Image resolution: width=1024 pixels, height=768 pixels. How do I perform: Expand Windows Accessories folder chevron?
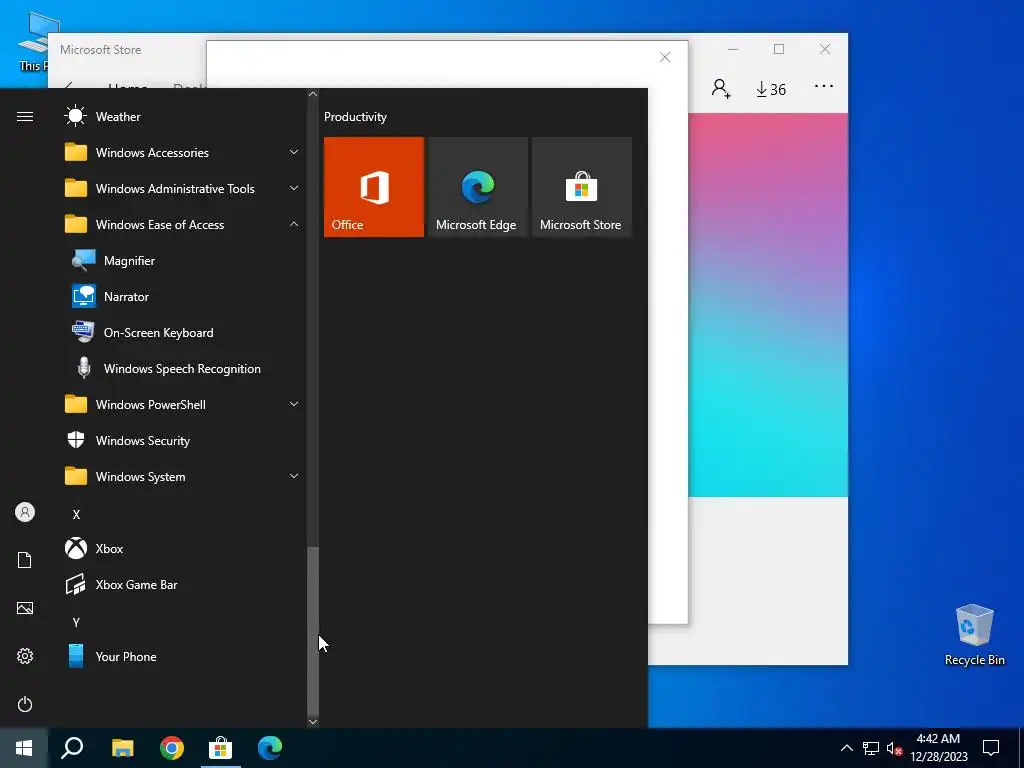point(294,152)
